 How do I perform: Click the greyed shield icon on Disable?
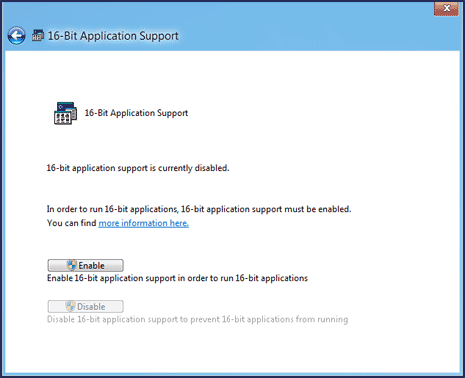coord(70,306)
